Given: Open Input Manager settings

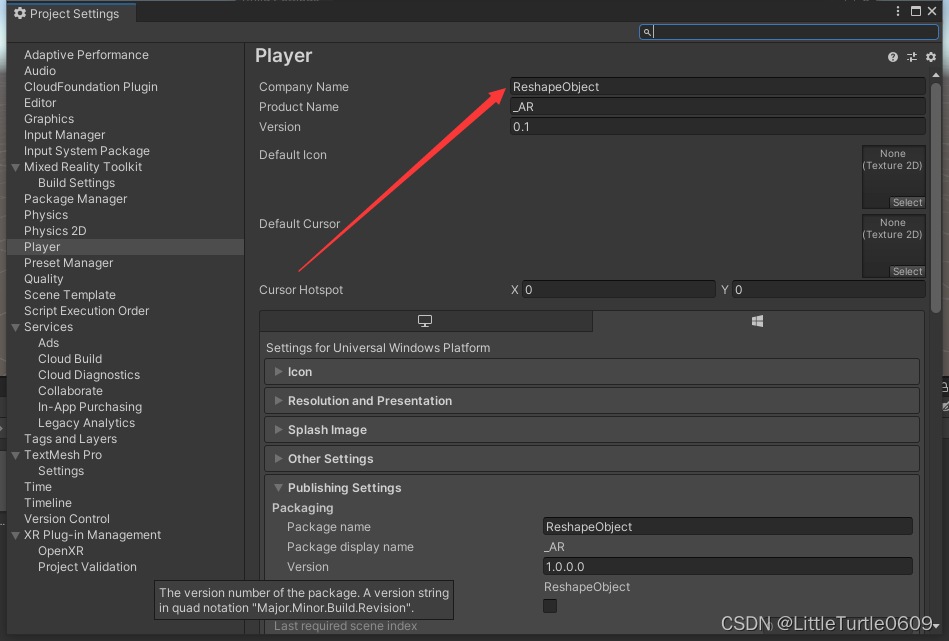Looking at the screenshot, I should pos(64,135).
